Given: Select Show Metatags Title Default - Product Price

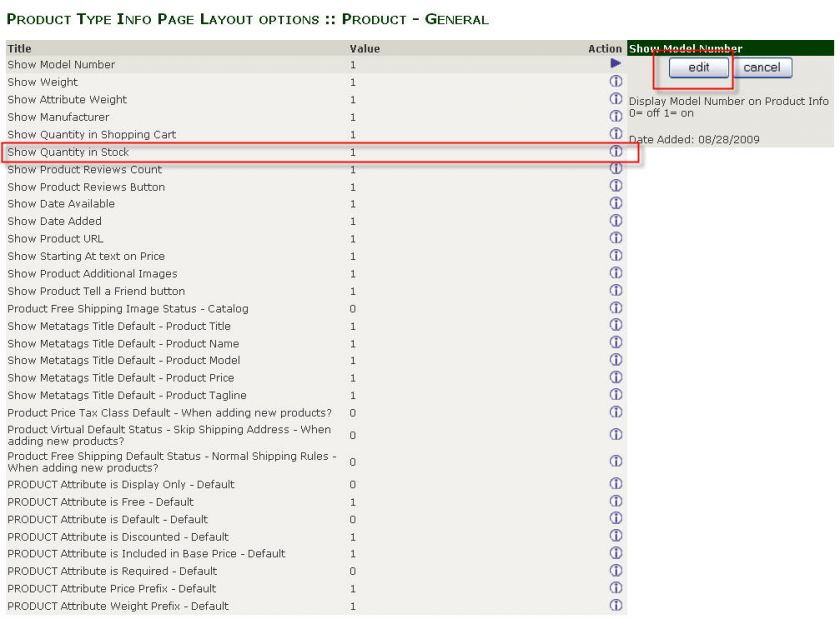Looking at the screenshot, I should coord(121,378).
